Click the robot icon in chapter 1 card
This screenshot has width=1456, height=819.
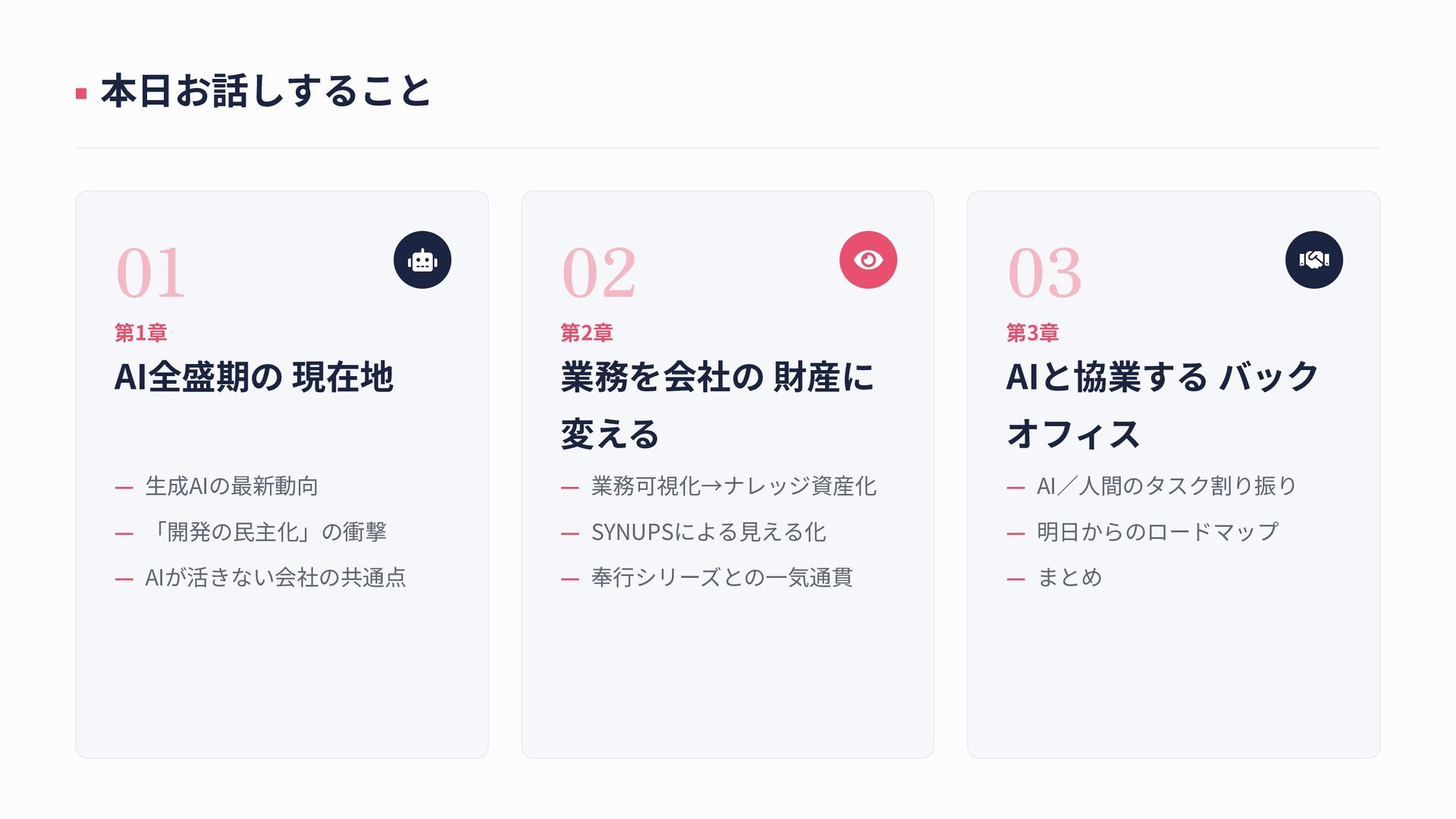point(422,260)
